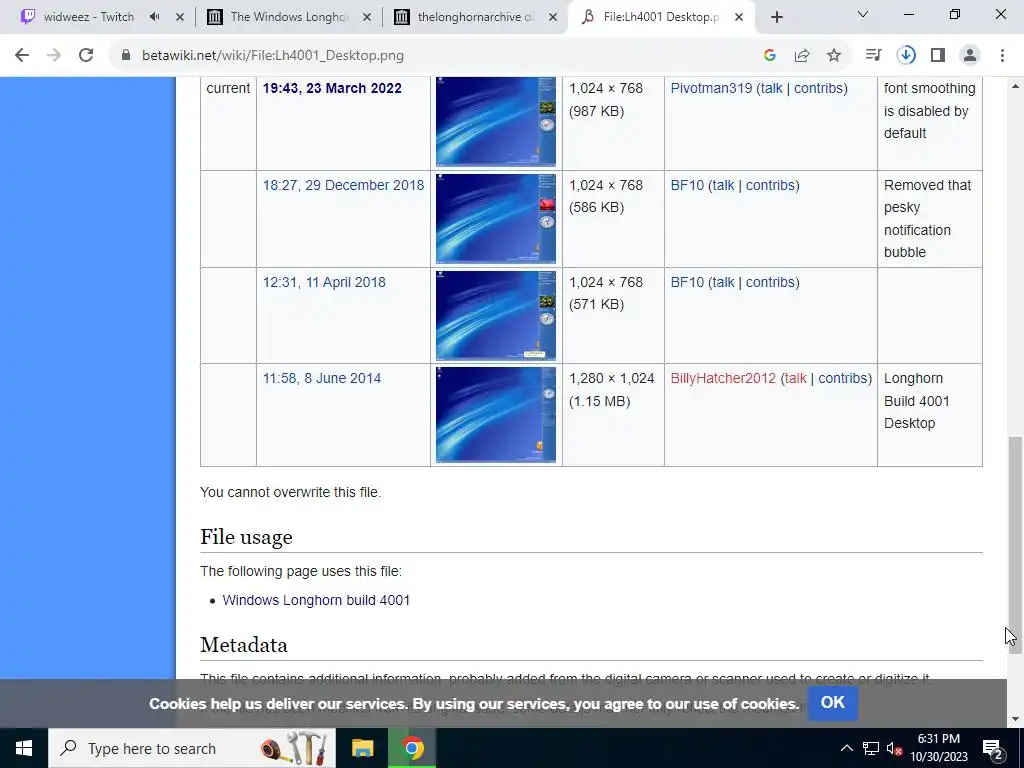Open File Explorer from taskbar
1024x768 pixels.
pyautogui.click(x=362, y=748)
